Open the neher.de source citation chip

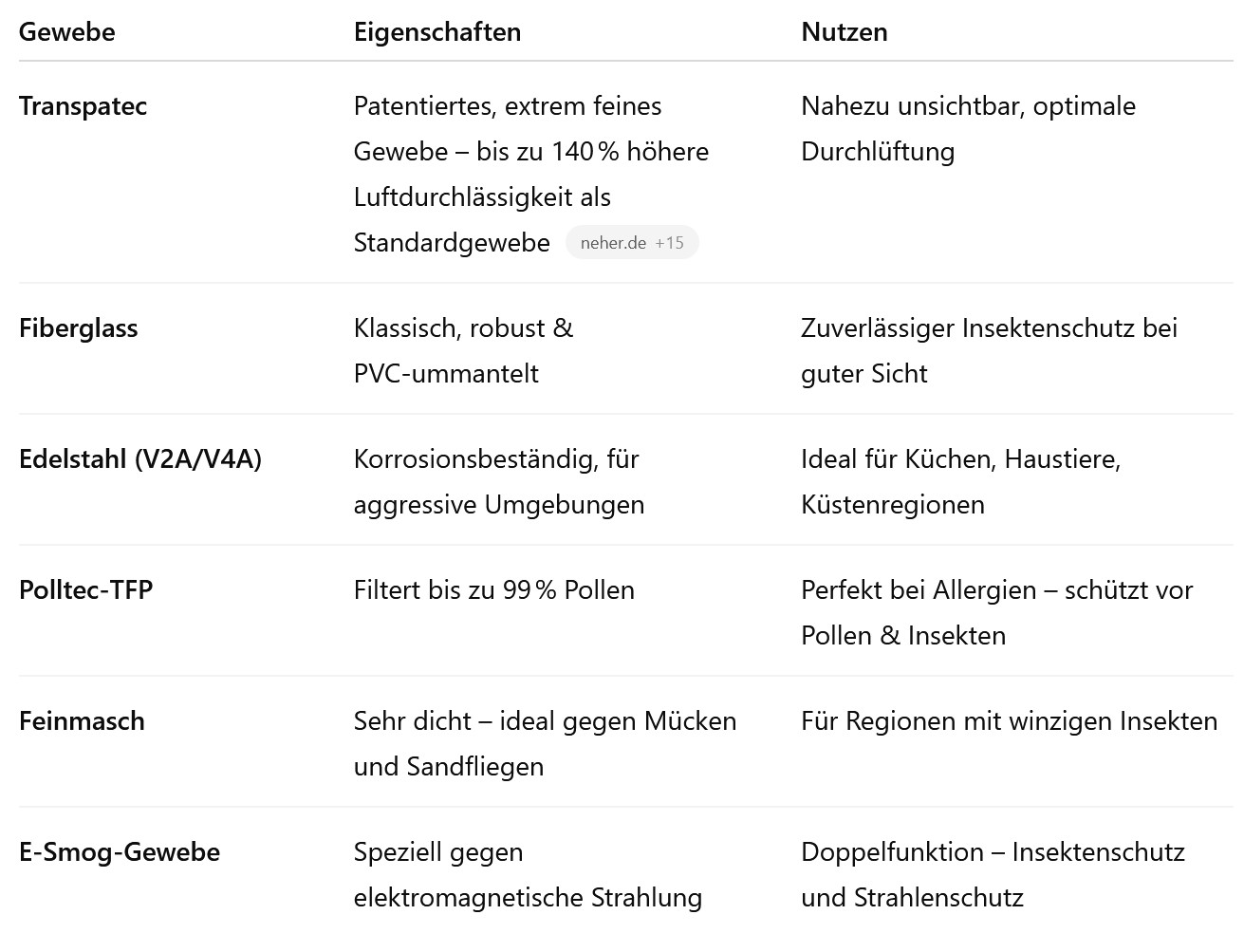point(632,243)
